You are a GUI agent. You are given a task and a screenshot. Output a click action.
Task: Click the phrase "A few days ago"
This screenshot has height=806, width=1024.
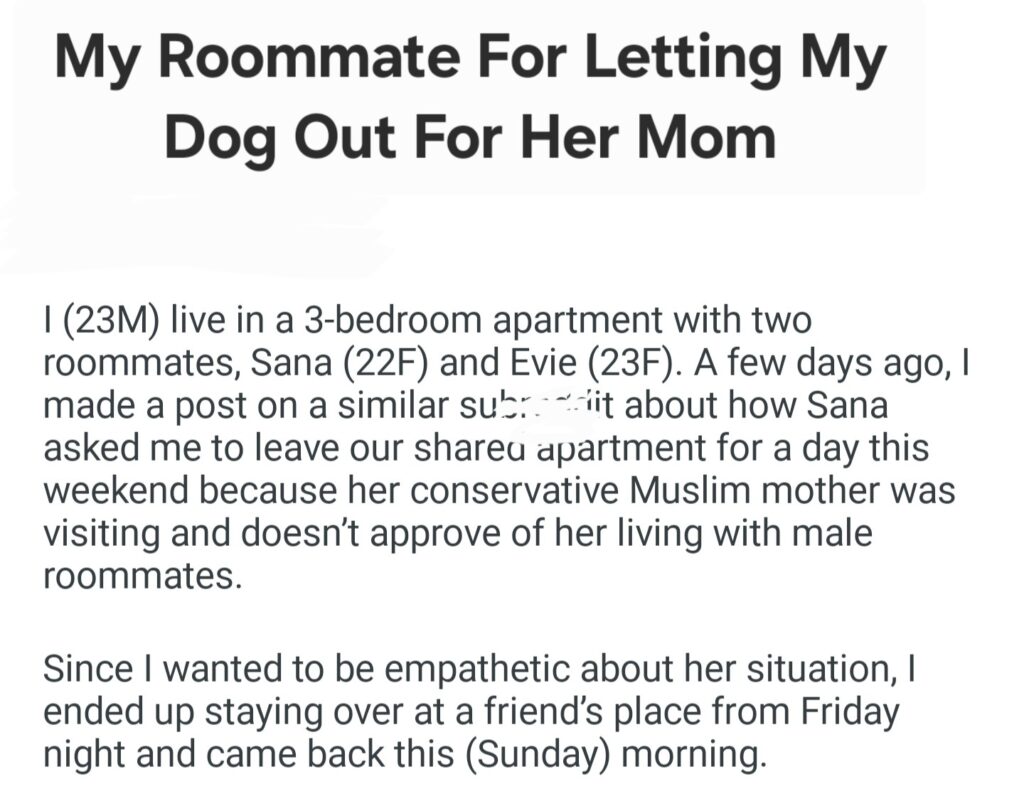(x=819, y=364)
